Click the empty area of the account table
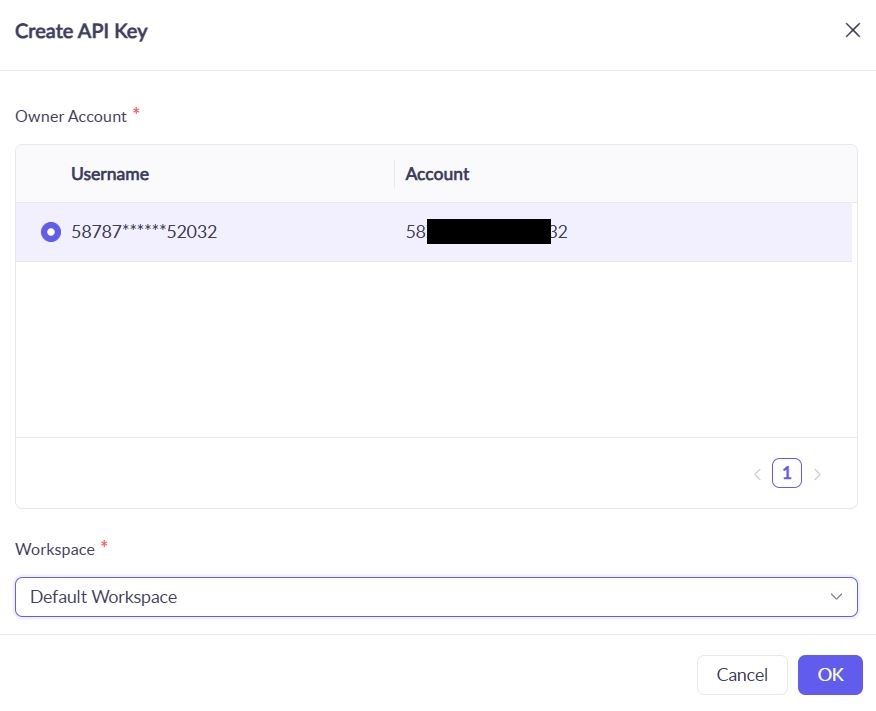Screen dimensions: 876x711 pos(436,349)
